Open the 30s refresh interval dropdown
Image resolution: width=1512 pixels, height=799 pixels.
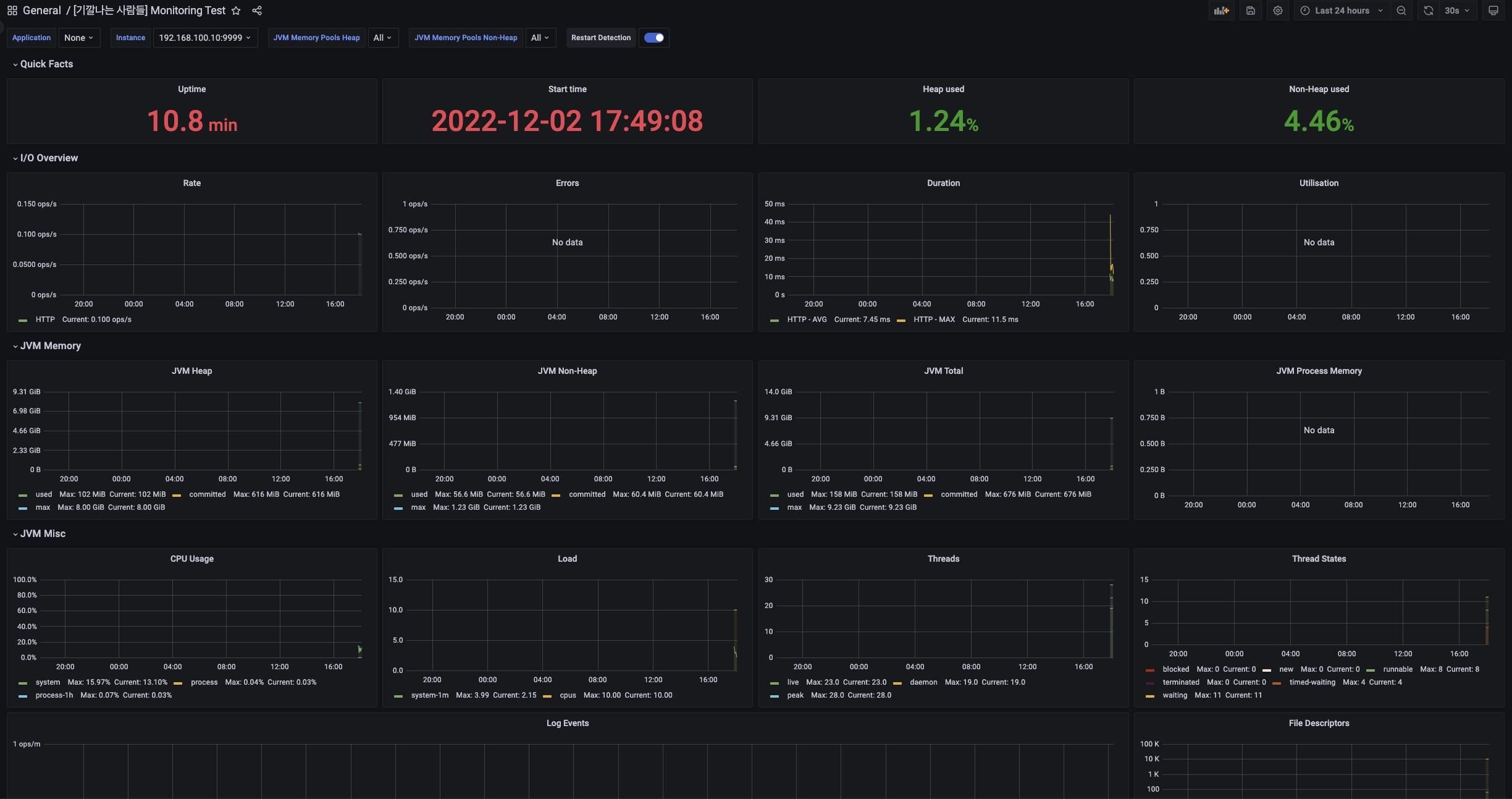(1457, 11)
